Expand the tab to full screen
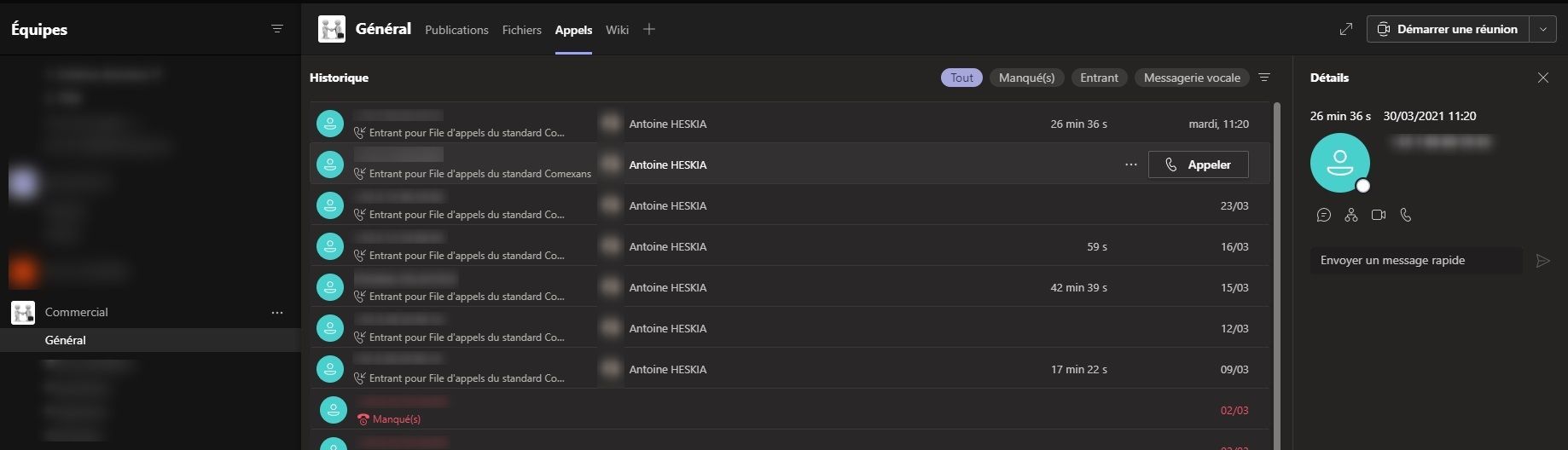Screen dimensions: 1568x450 1346,29
